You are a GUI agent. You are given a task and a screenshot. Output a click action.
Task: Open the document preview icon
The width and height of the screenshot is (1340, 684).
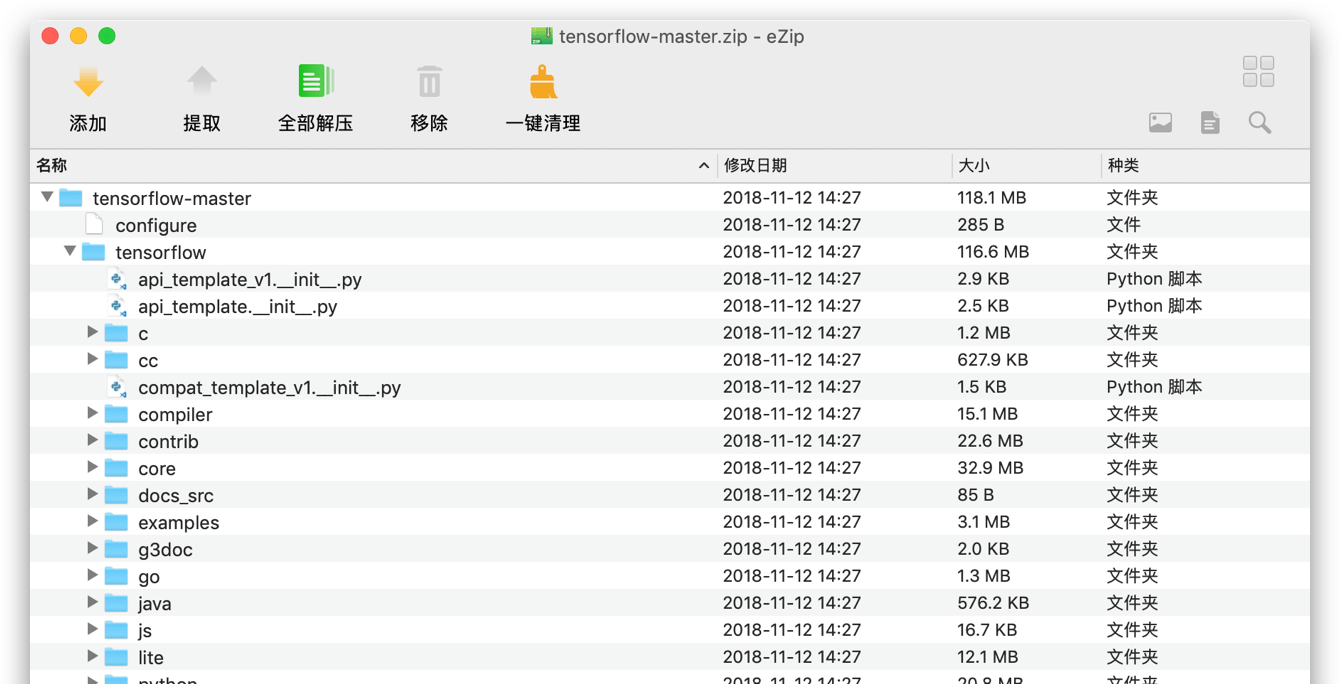click(x=1210, y=123)
